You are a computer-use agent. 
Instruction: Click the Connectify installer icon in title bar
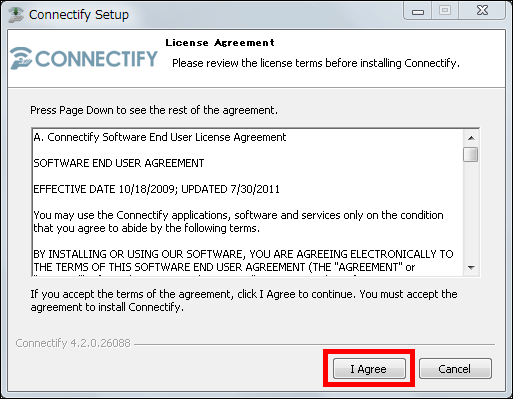pos(16,15)
